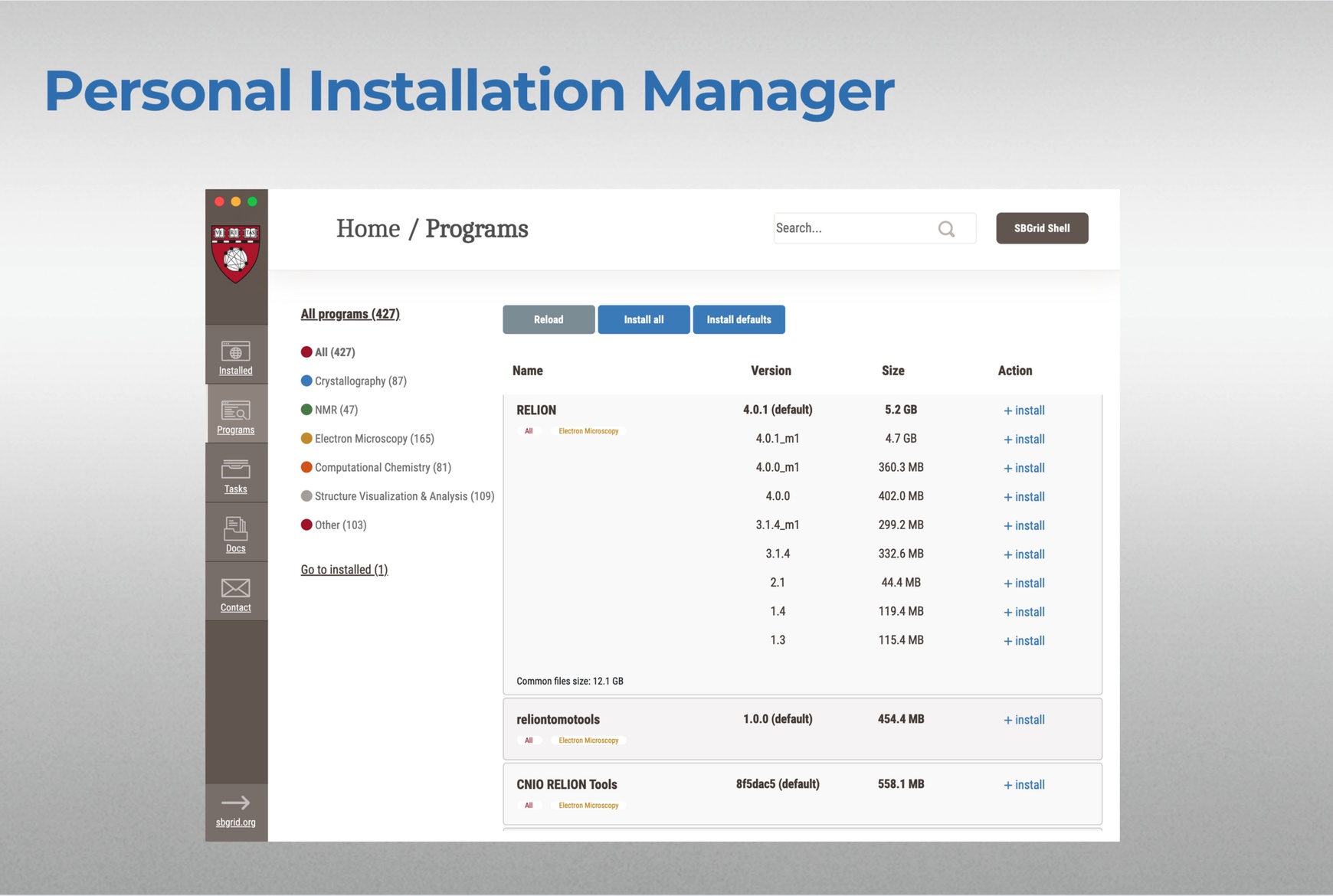Click the sbgrid.org arrow icon

click(x=235, y=803)
